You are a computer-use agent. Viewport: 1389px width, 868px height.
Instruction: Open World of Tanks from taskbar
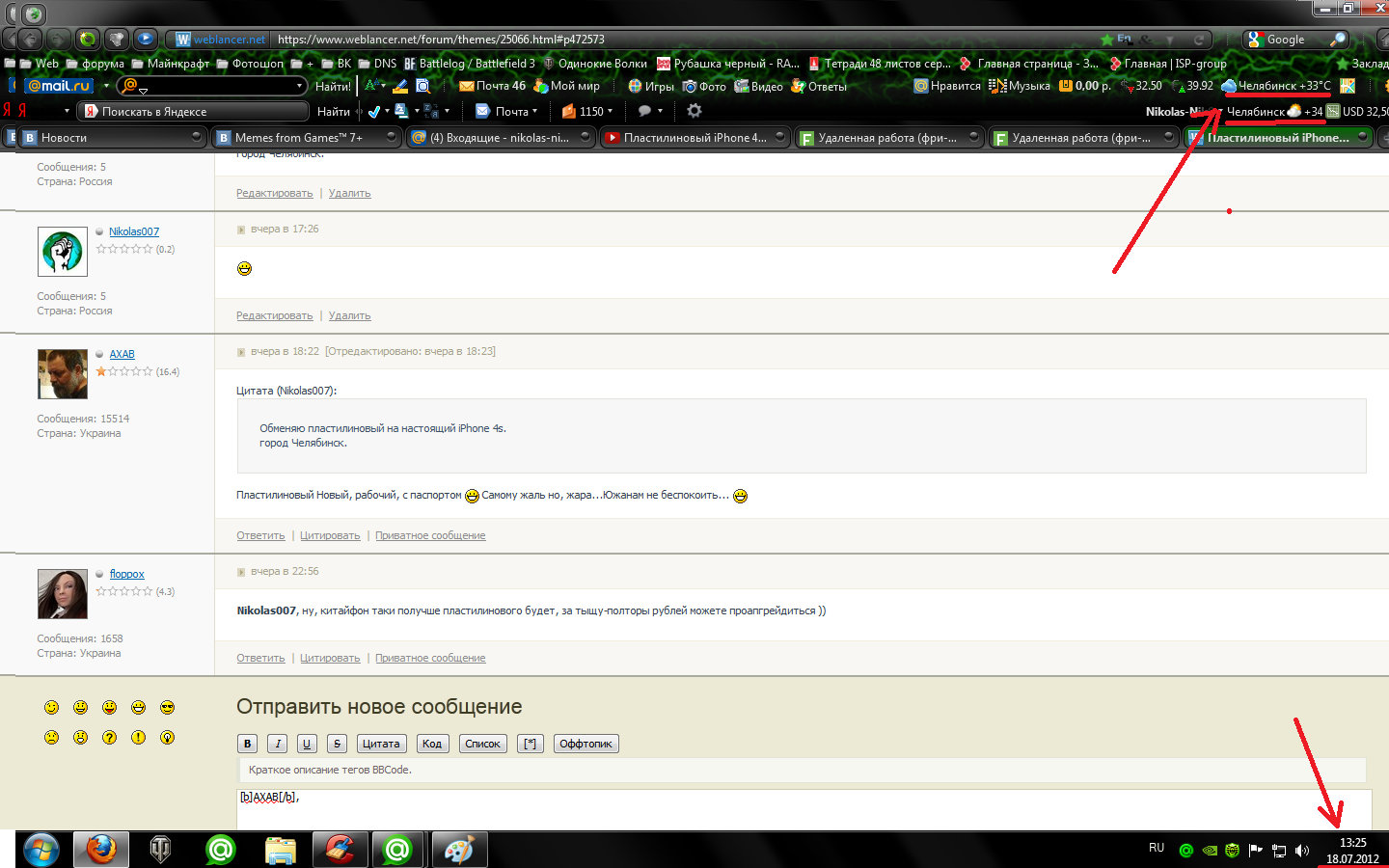tap(160, 850)
